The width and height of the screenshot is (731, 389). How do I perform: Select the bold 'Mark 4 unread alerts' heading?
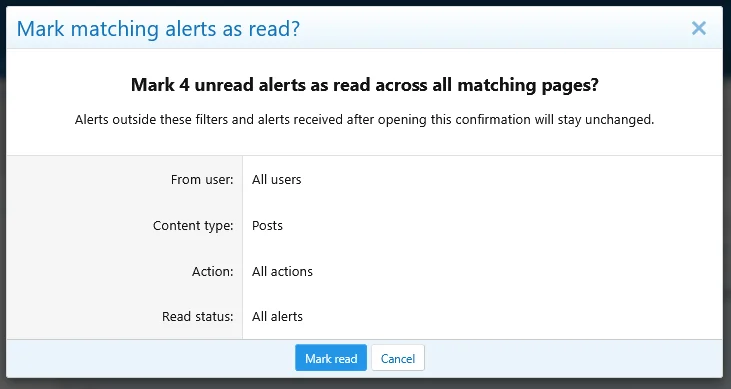[x=365, y=85]
